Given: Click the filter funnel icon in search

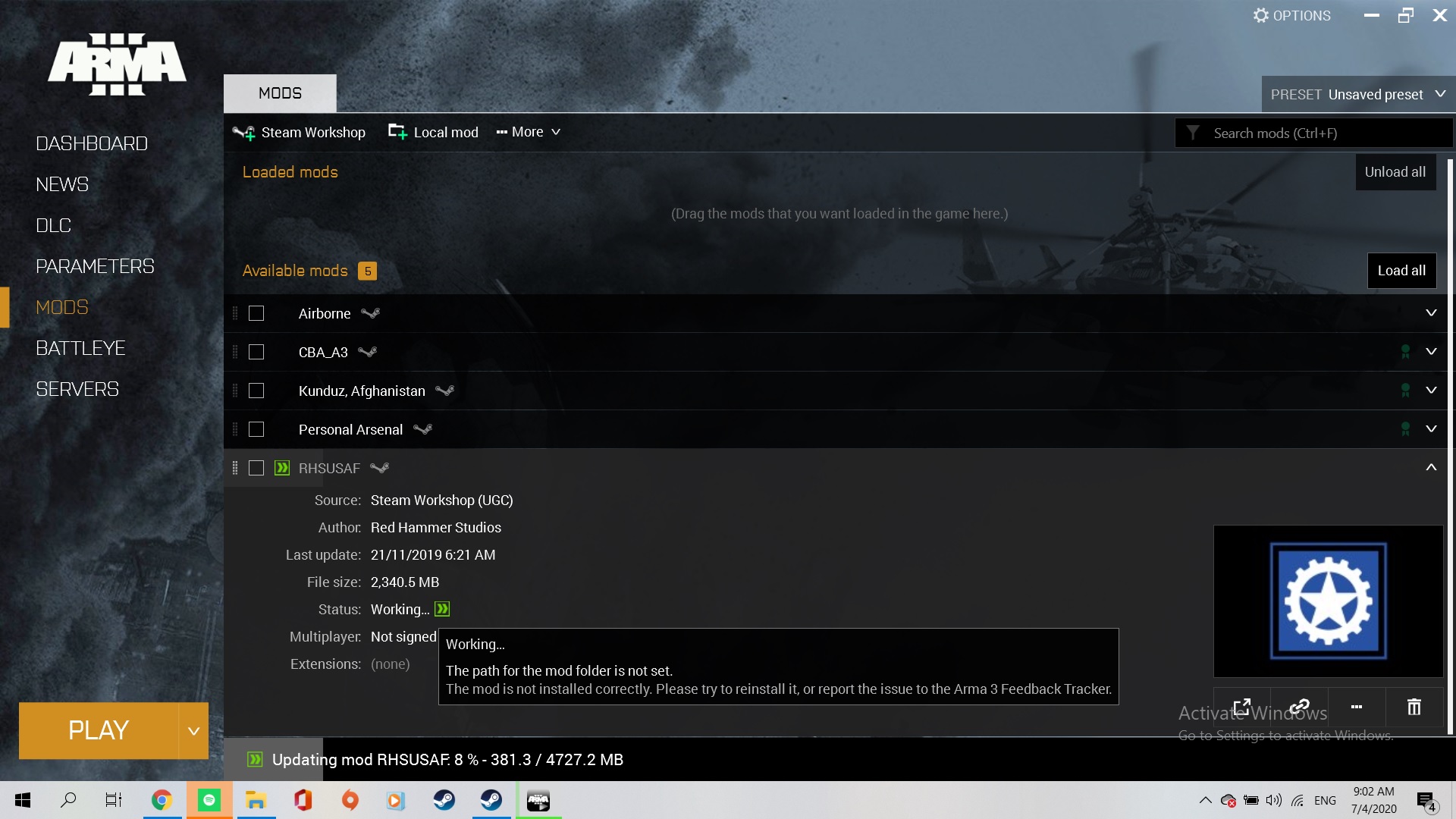Looking at the screenshot, I should pos(1193,133).
